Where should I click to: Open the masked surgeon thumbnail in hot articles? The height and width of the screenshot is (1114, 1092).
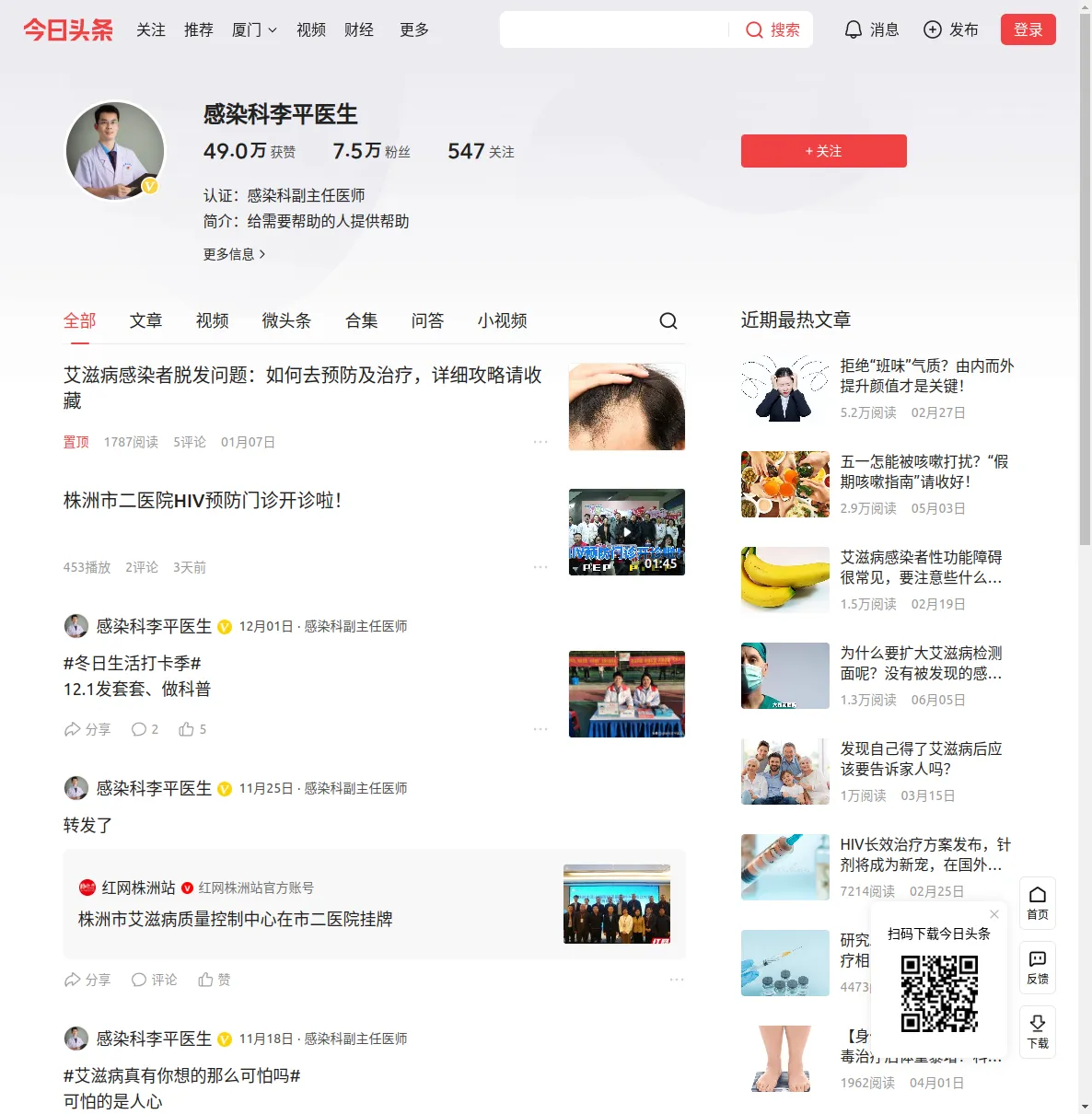pos(785,676)
